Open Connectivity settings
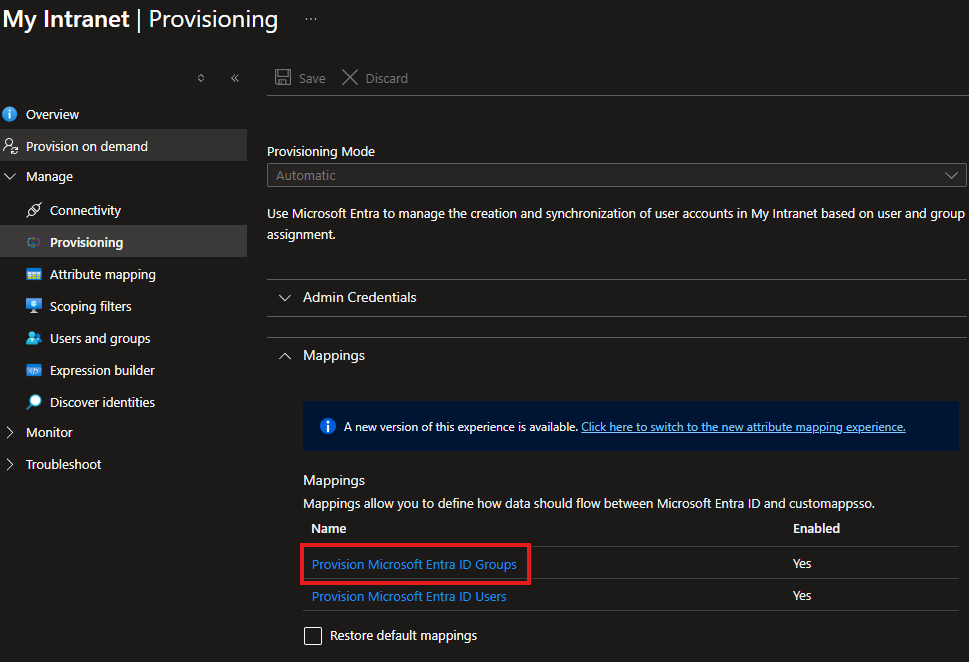Viewport: 969px width, 662px height. (85, 210)
